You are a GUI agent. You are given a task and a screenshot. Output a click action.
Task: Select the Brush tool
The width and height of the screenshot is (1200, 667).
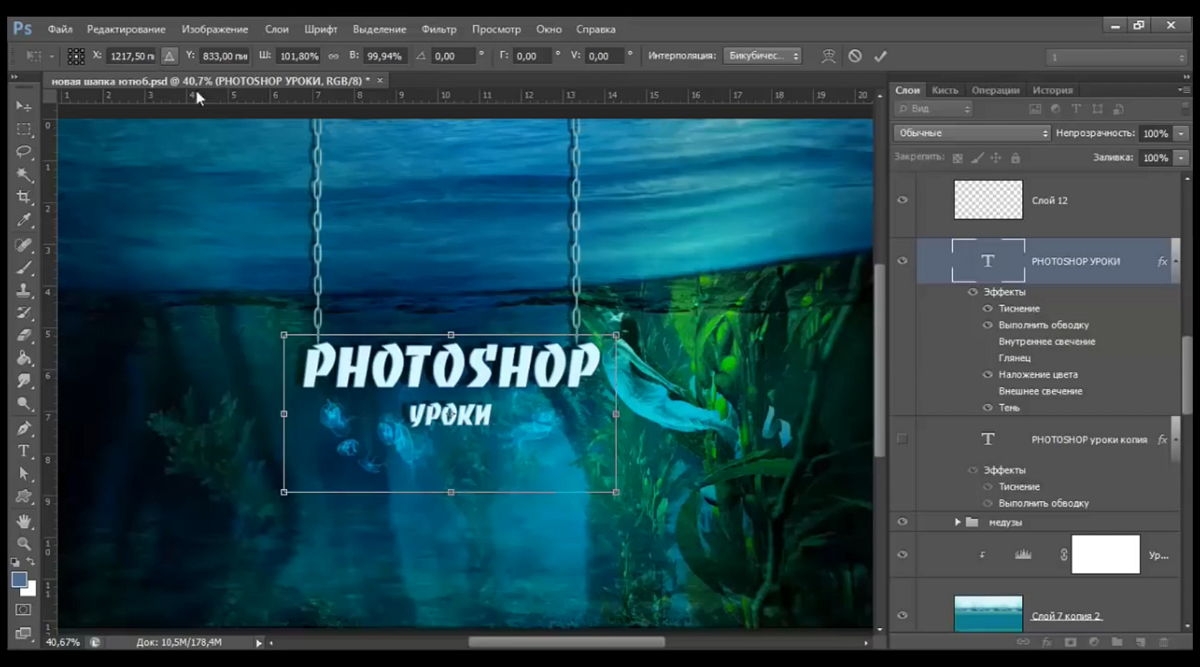23,268
